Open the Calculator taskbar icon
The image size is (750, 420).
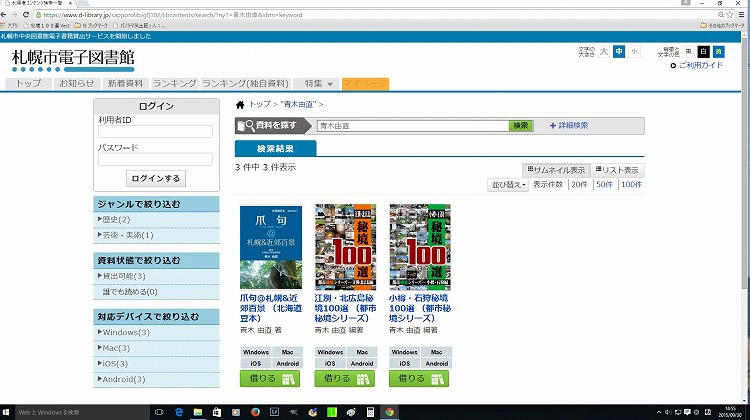tap(370, 412)
